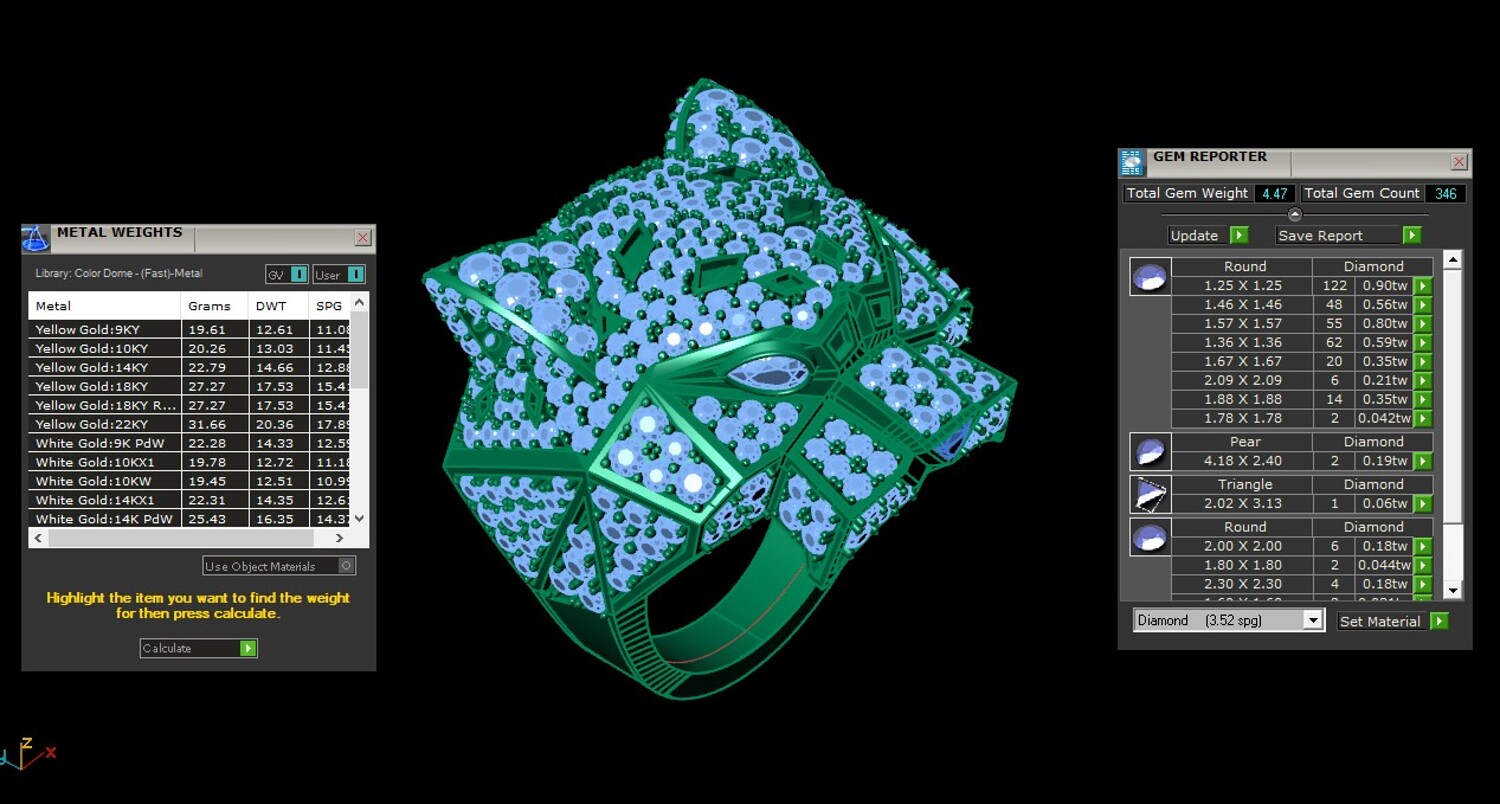Click green arrow on 1.36 X 1.36 row
1500x804 pixels.
coord(1422,343)
